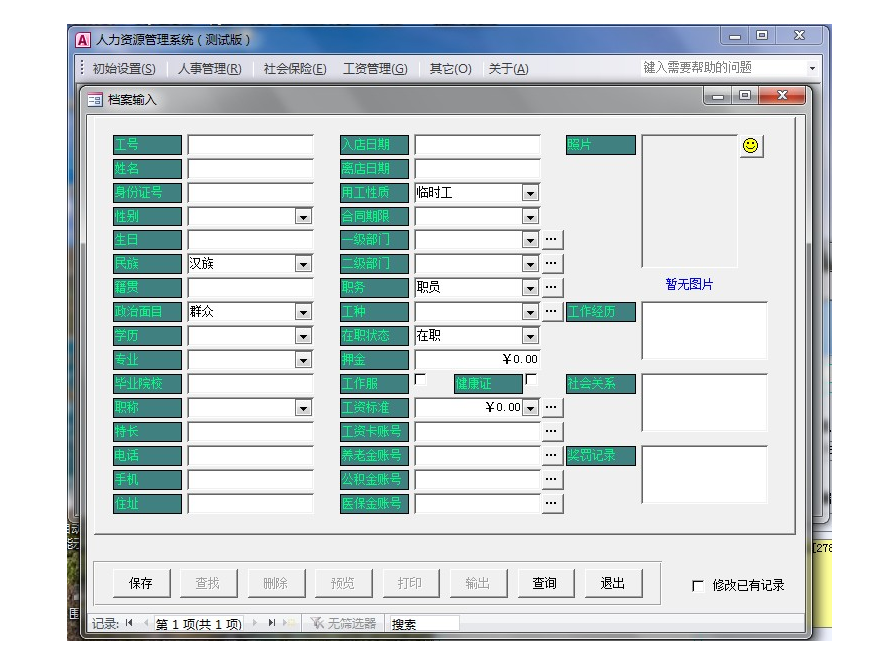Click into the 工号 input field

click(250, 145)
